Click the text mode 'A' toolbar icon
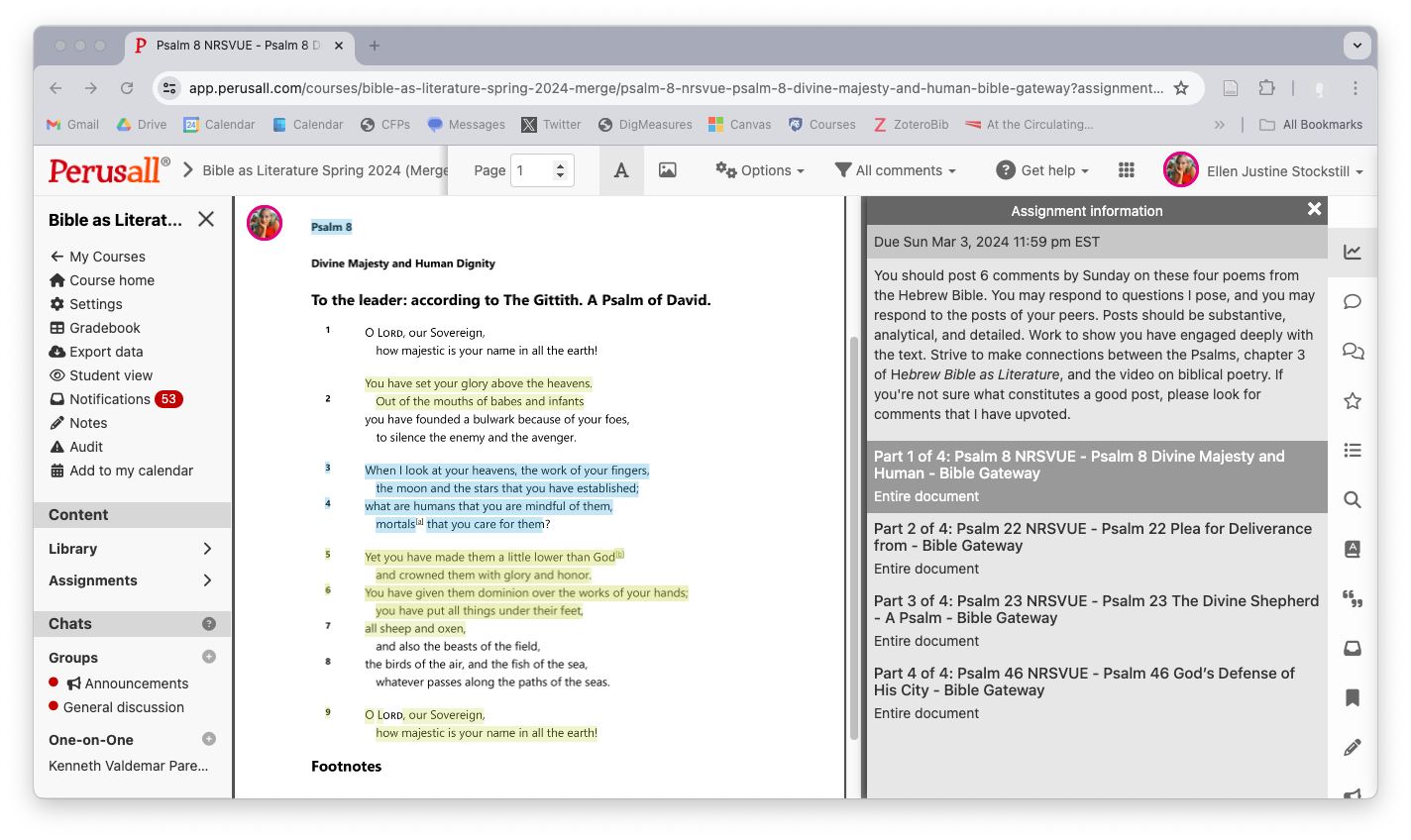This screenshot has width=1411, height=840. pos(621,170)
